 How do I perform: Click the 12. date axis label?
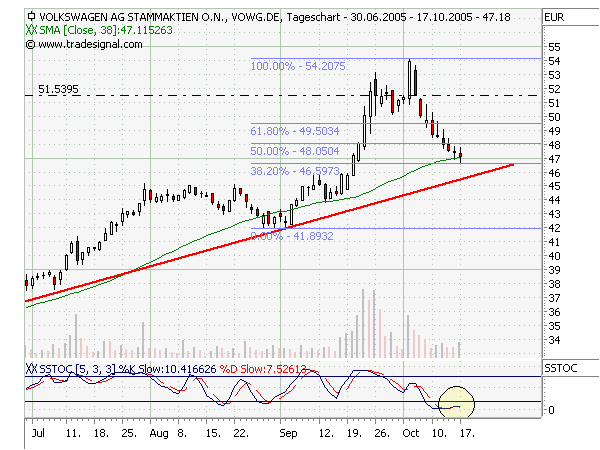click(326, 434)
